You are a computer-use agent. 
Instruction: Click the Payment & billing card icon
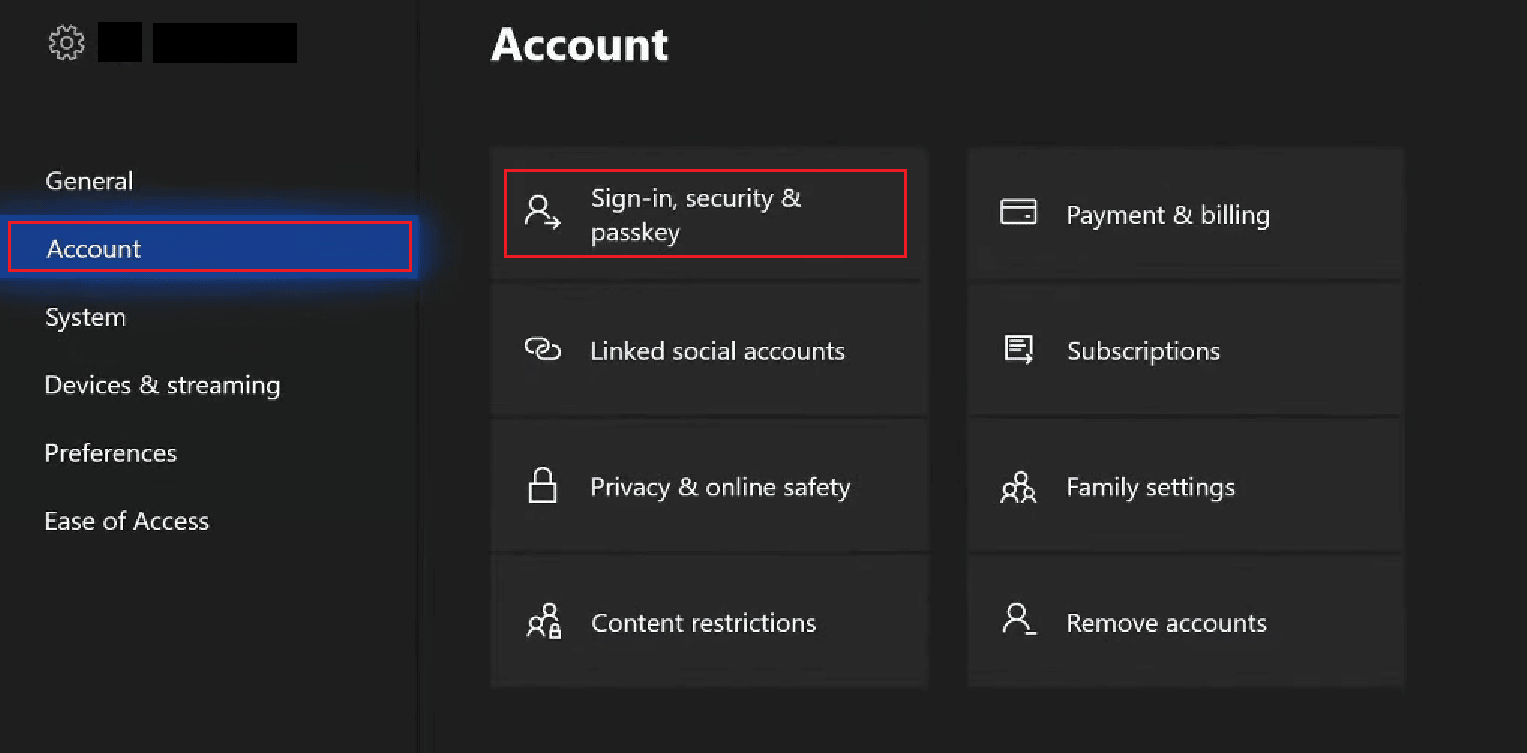(1018, 212)
